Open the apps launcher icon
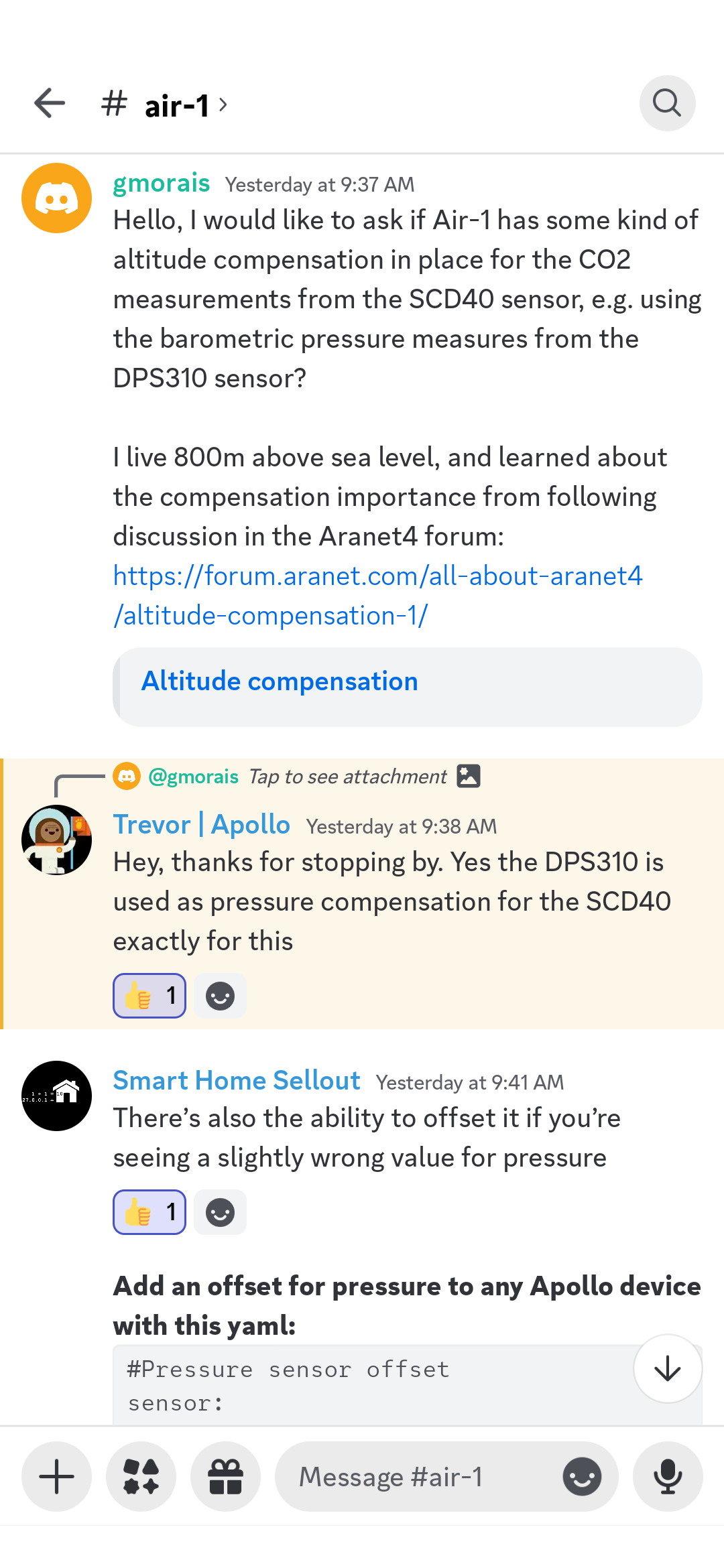The width and height of the screenshot is (724, 1568). point(141,1477)
